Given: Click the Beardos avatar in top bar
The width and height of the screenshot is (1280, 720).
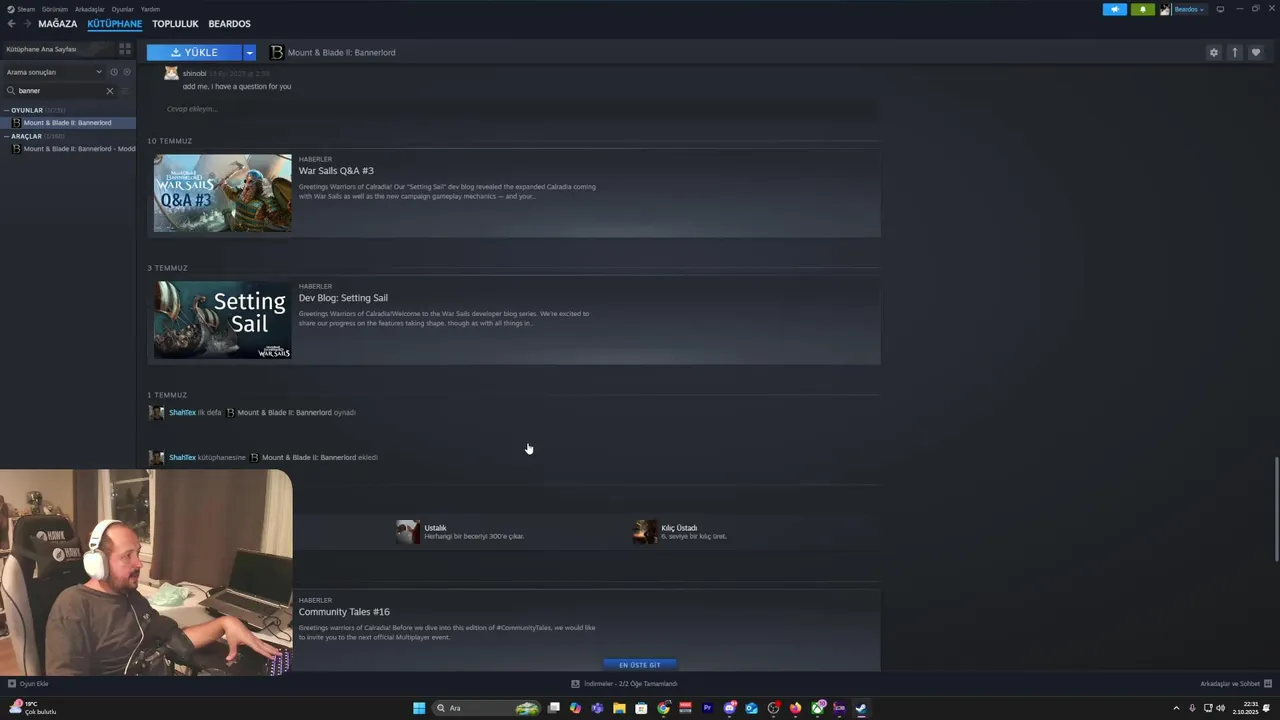Looking at the screenshot, I should point(1165,9).
